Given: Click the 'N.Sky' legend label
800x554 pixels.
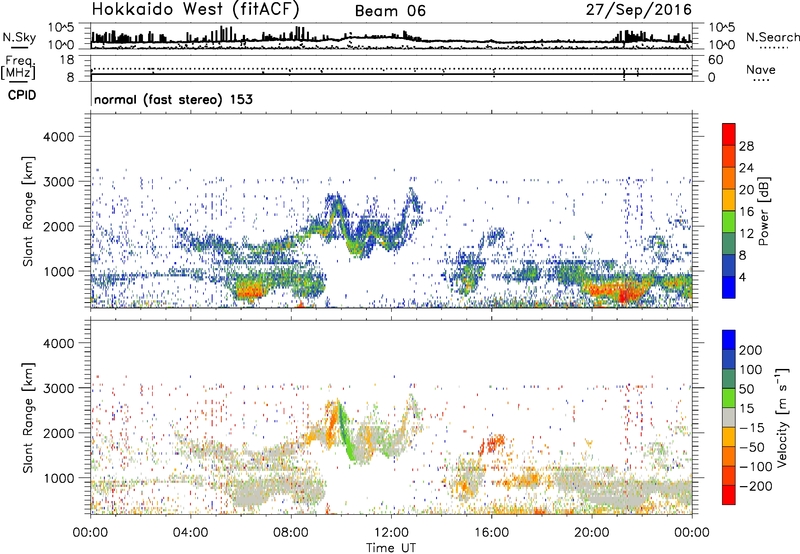Looking at the screenshot, I should point(19,37).
